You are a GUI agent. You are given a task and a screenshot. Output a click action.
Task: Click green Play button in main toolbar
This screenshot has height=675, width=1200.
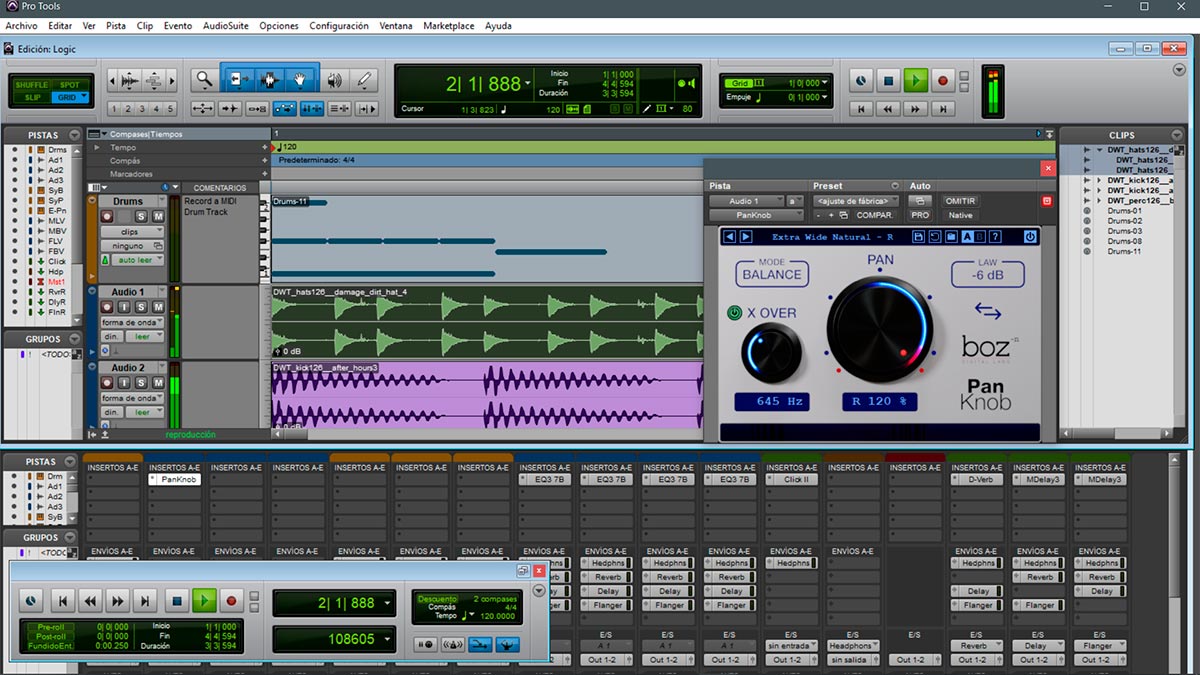(x=915, y=80)
